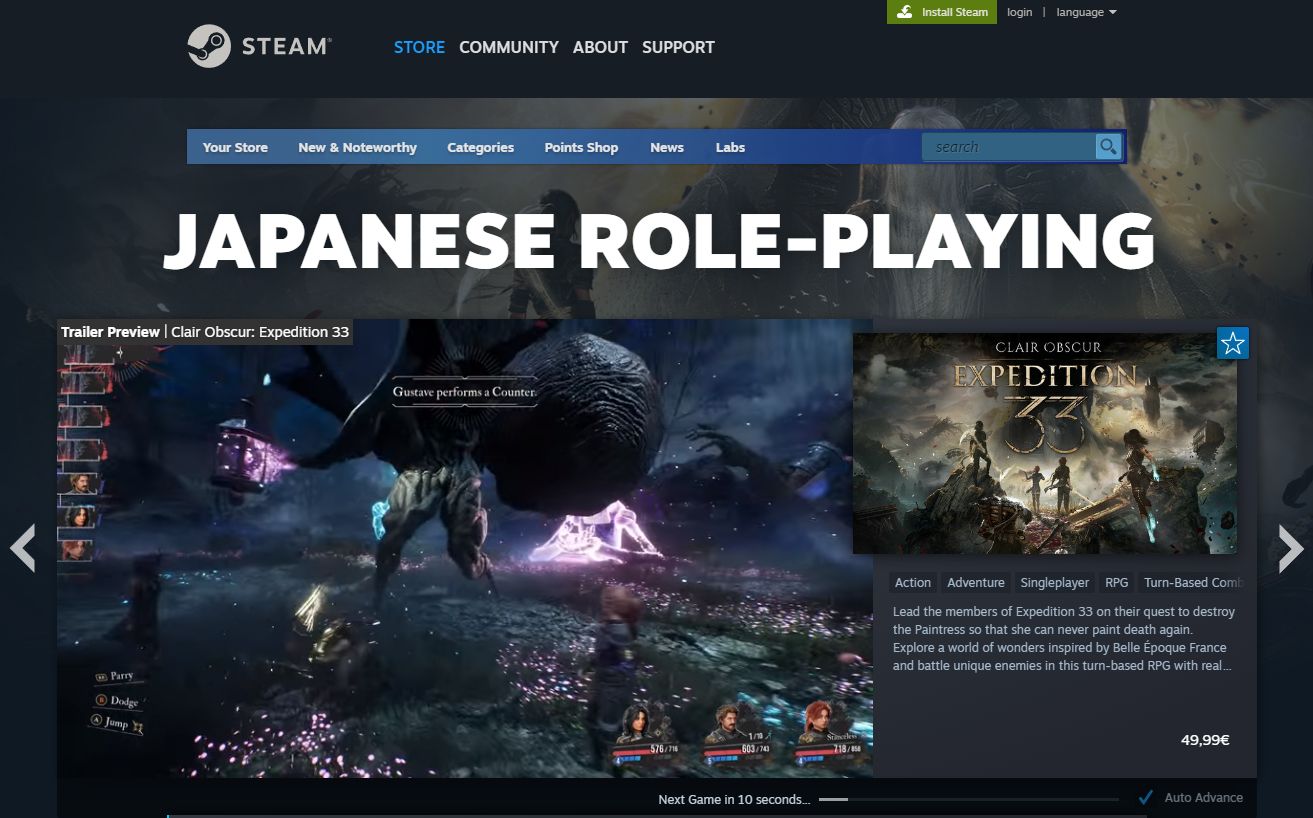
Task: Open the Points Shop link
Action: point(581,147)
